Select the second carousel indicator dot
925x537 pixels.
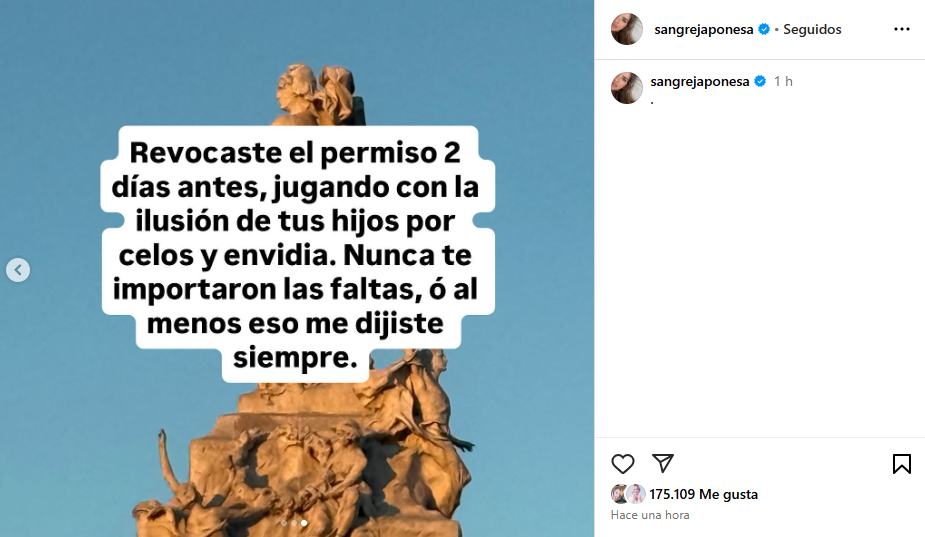click(x=294, y=523)
